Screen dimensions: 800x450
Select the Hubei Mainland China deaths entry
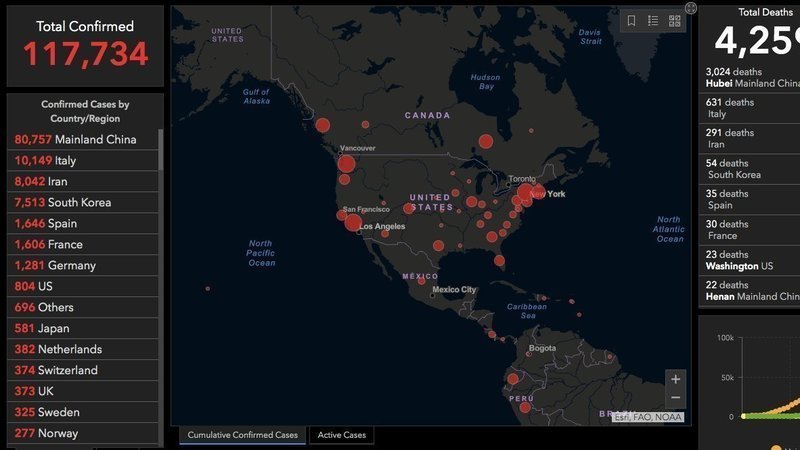(750, 78)
